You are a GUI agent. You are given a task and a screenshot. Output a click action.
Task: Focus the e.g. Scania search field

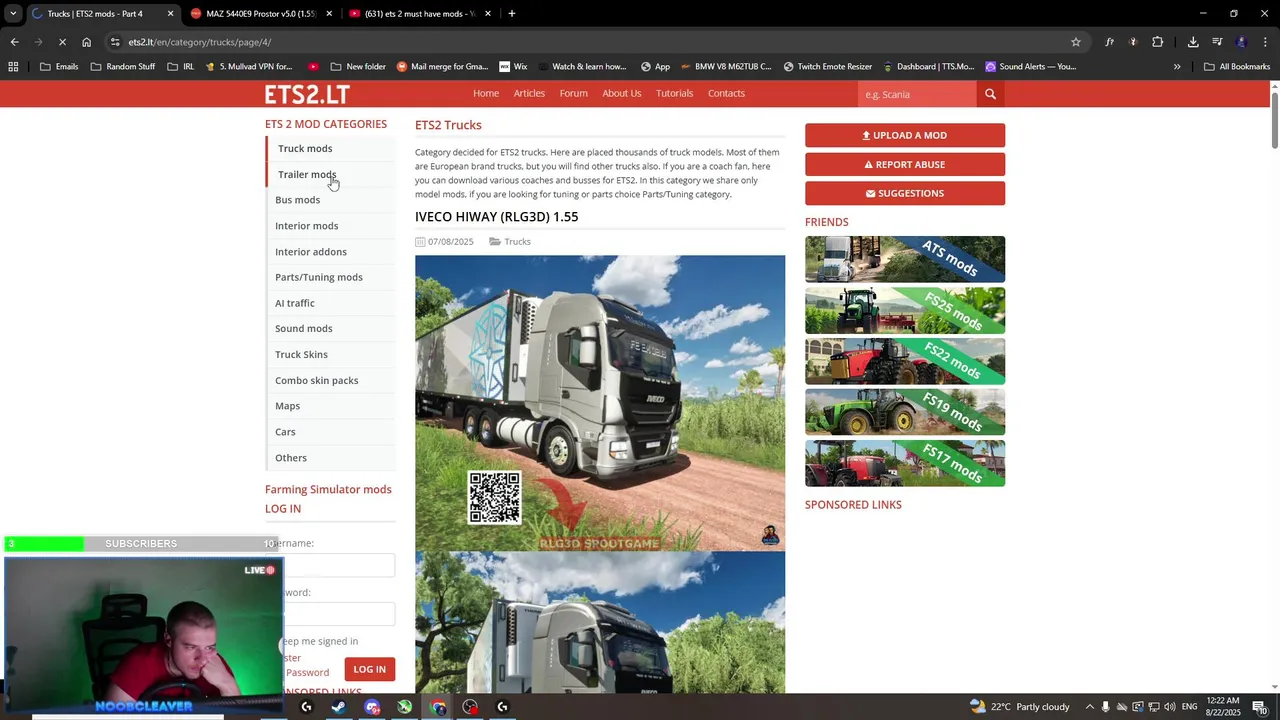(x=917, y=94)
